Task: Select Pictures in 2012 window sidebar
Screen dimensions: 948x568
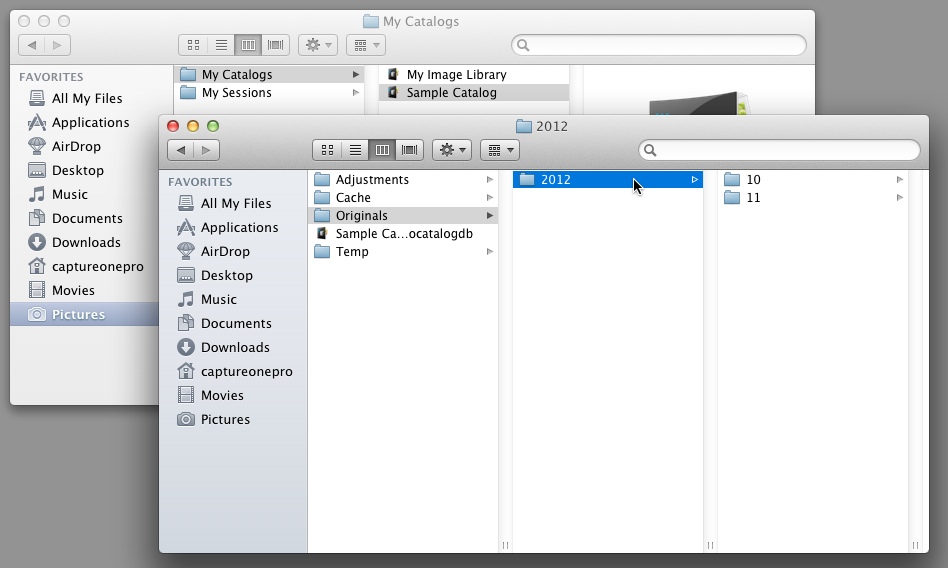Action: tap(233, 419)
